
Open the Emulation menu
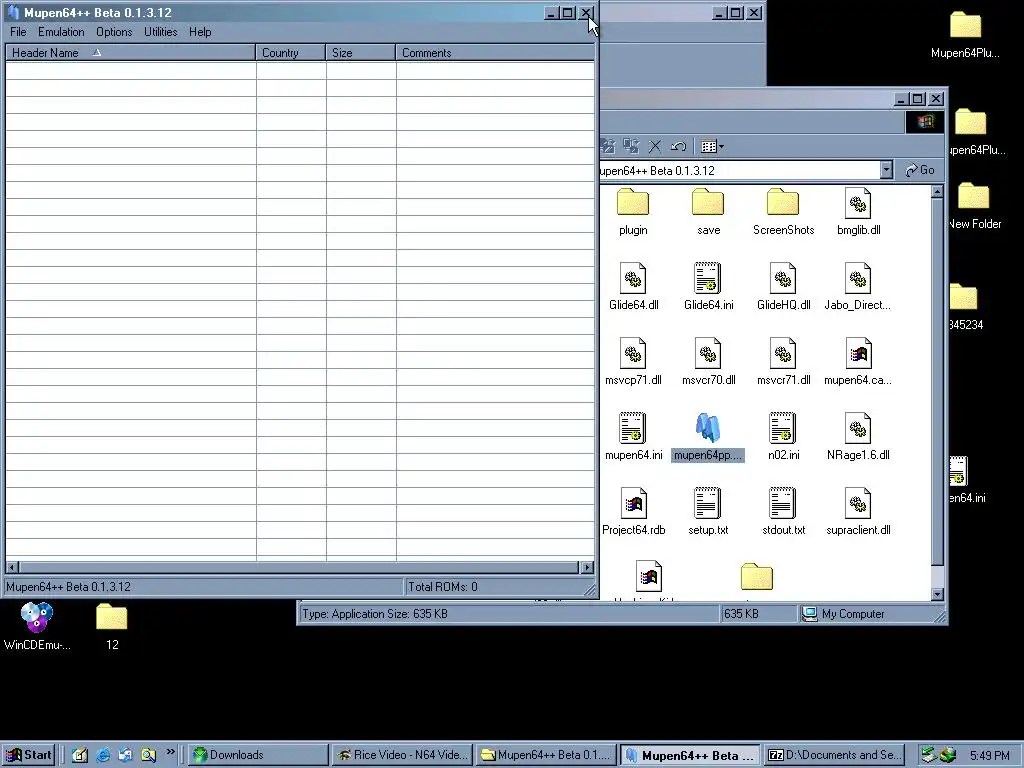(x=61, y=32)
